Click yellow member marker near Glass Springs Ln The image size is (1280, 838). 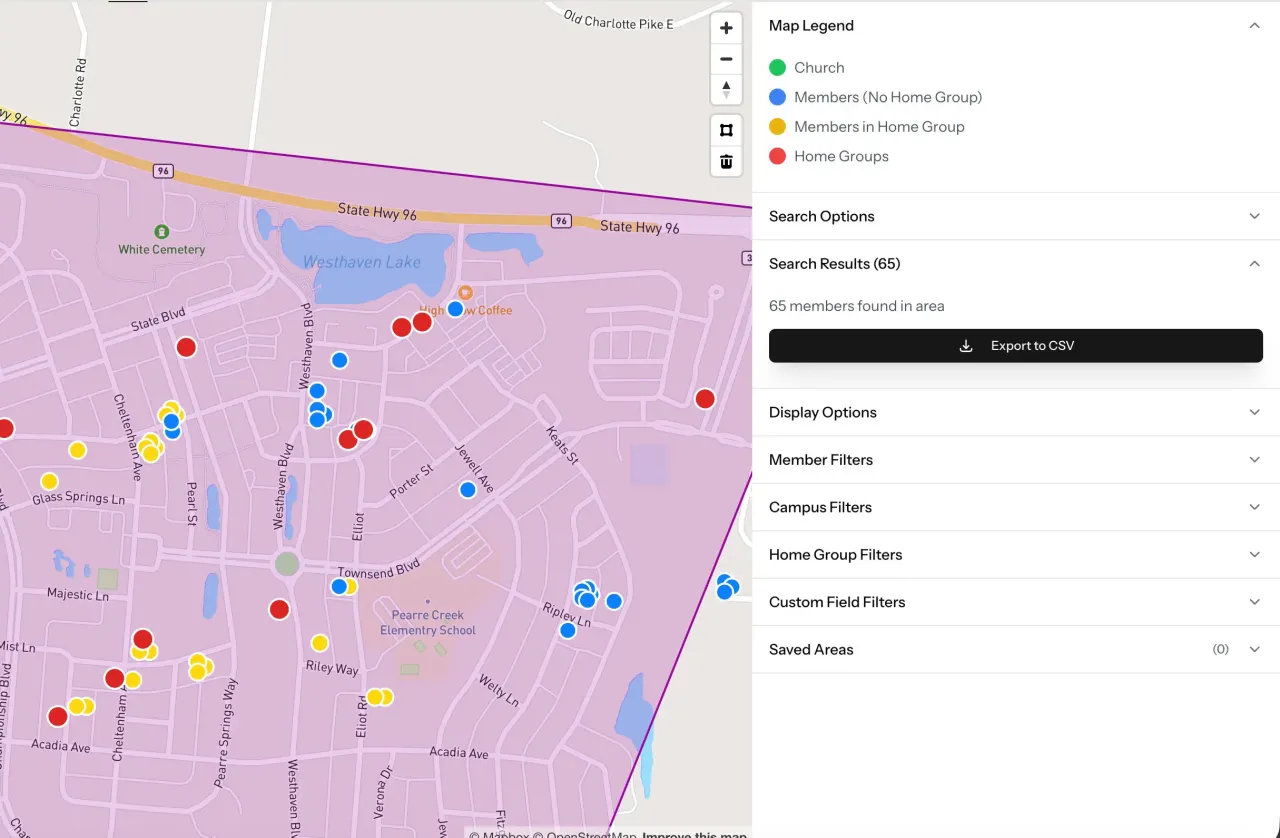pyautogui.click(x=49, y=482)
